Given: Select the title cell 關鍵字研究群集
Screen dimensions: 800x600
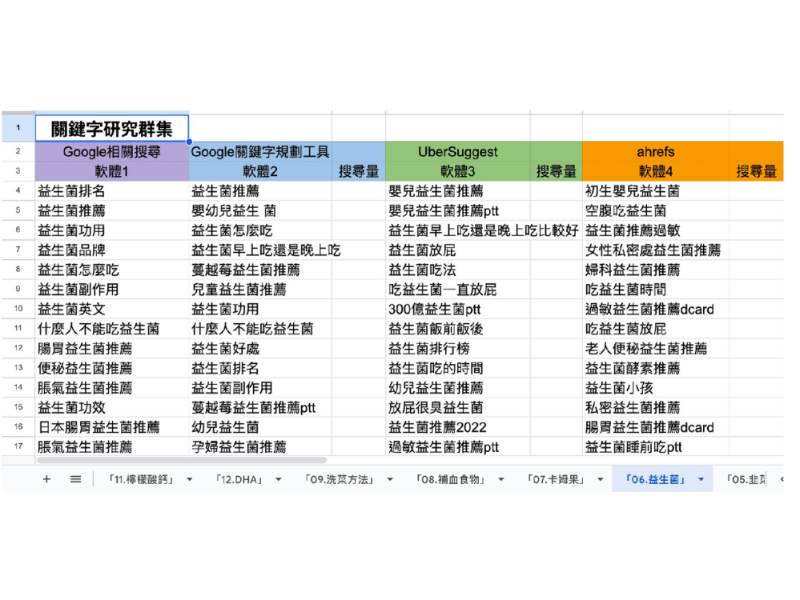Looking at the screenshot, I should tap(111, 129).
